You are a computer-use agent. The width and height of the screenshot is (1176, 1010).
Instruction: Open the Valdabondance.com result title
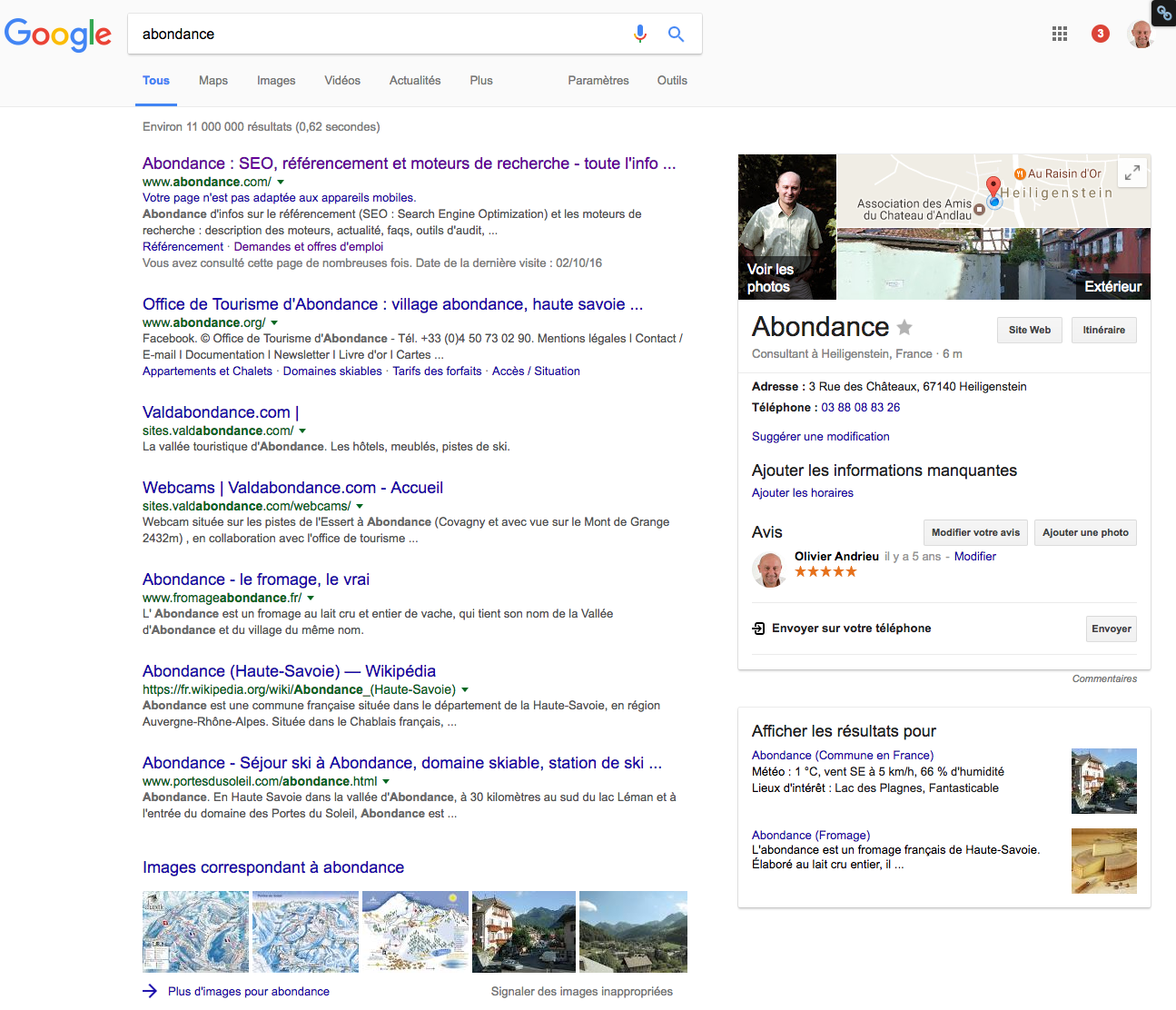pyautogui.click(x=221, y=412)
